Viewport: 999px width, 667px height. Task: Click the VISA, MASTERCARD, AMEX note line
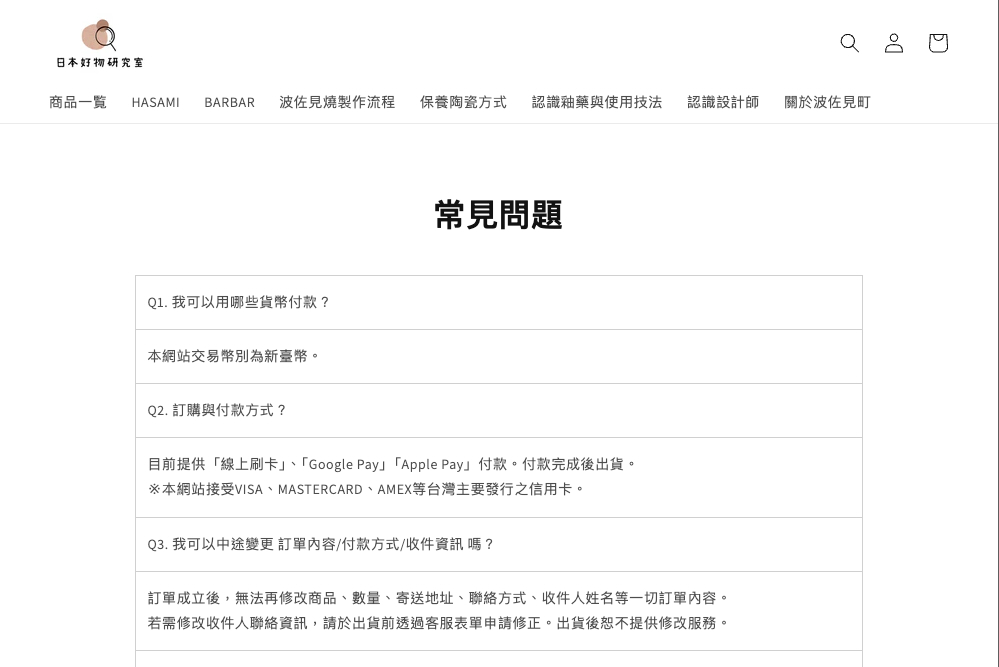point(366,489)
